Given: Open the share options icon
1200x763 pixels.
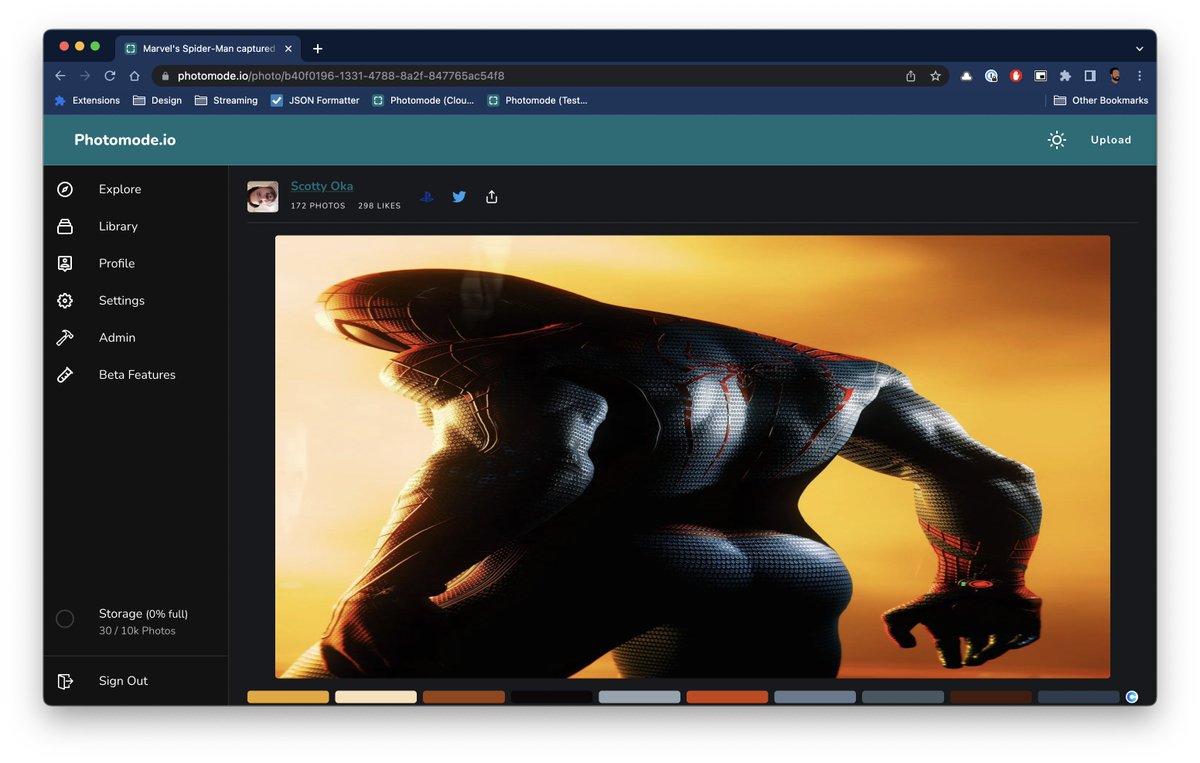Looking at the screenshot, I should point(491,197).
